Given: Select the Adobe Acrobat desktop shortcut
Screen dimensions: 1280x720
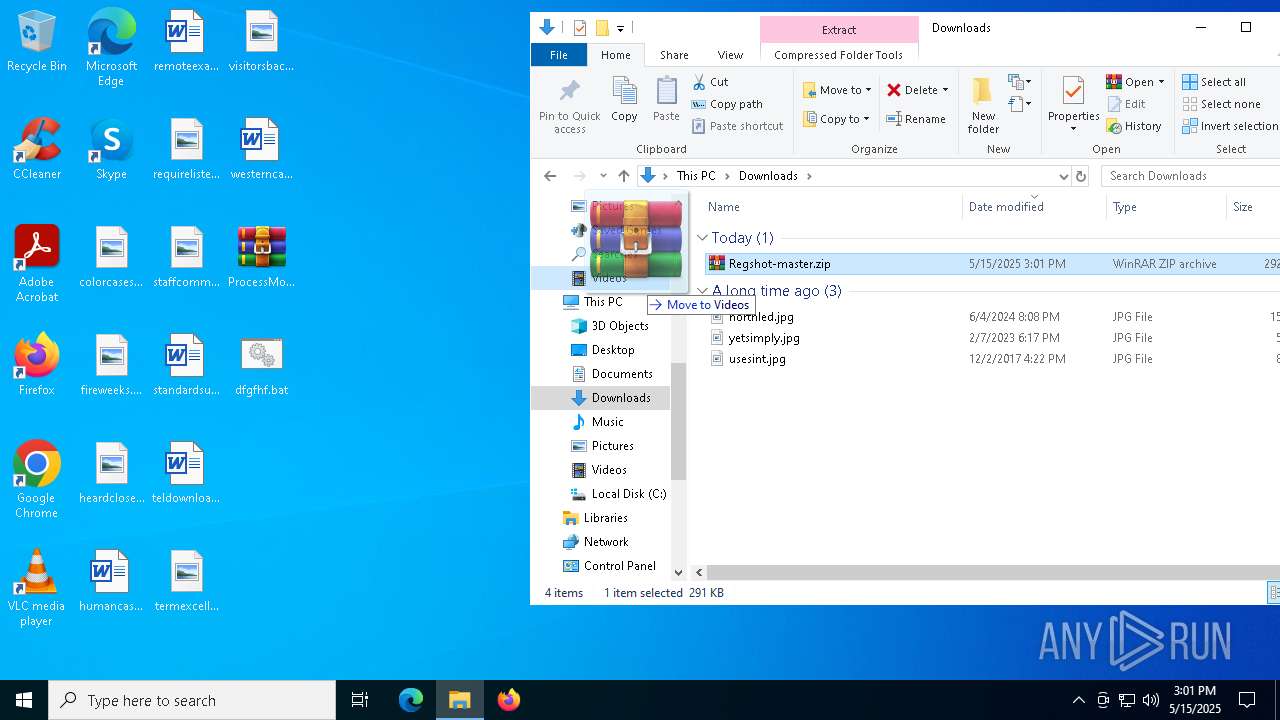Looking at the screenshot, I should [37, 263].
